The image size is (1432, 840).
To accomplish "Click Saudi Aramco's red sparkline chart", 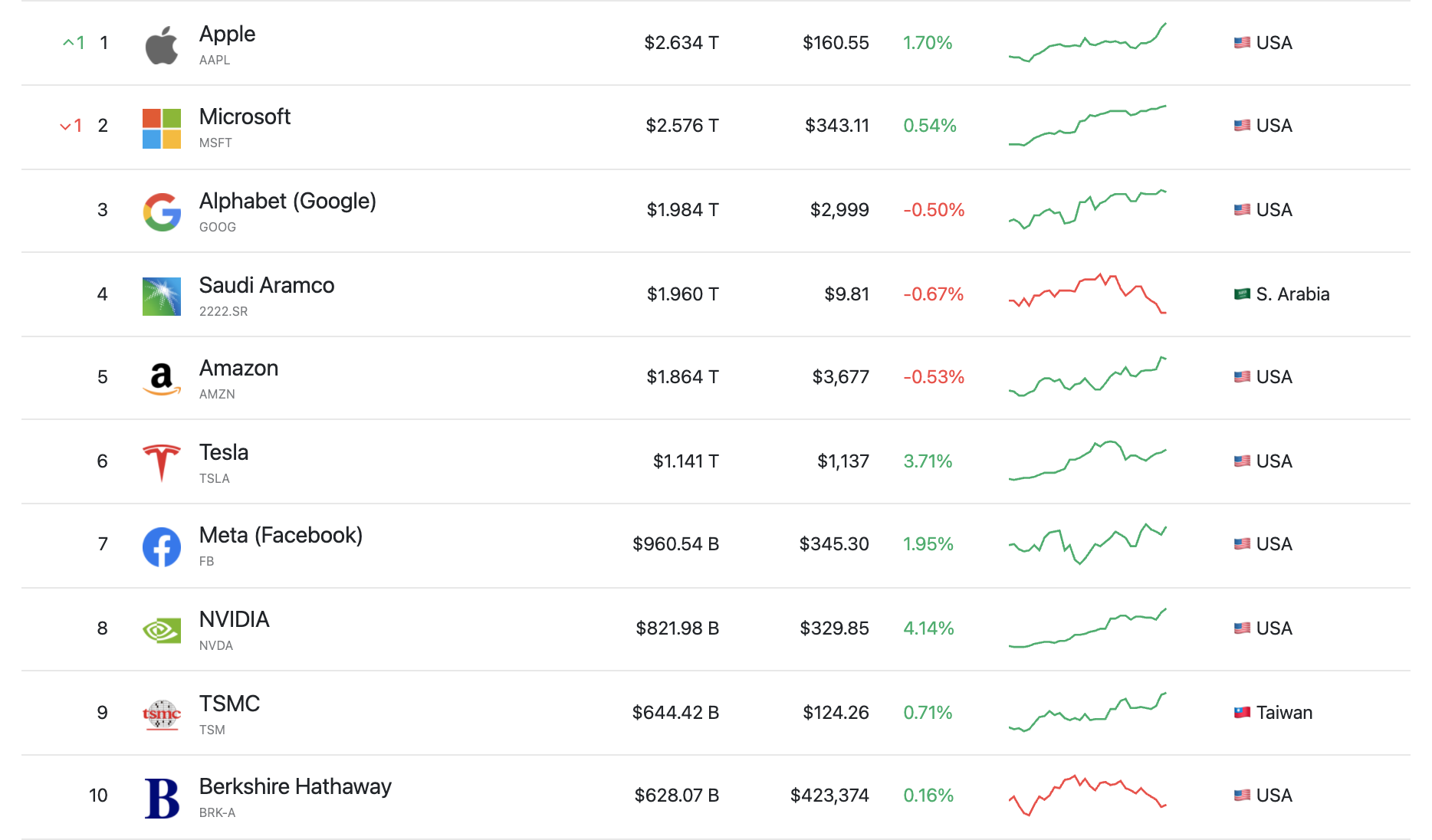I will coord(1087,294).
